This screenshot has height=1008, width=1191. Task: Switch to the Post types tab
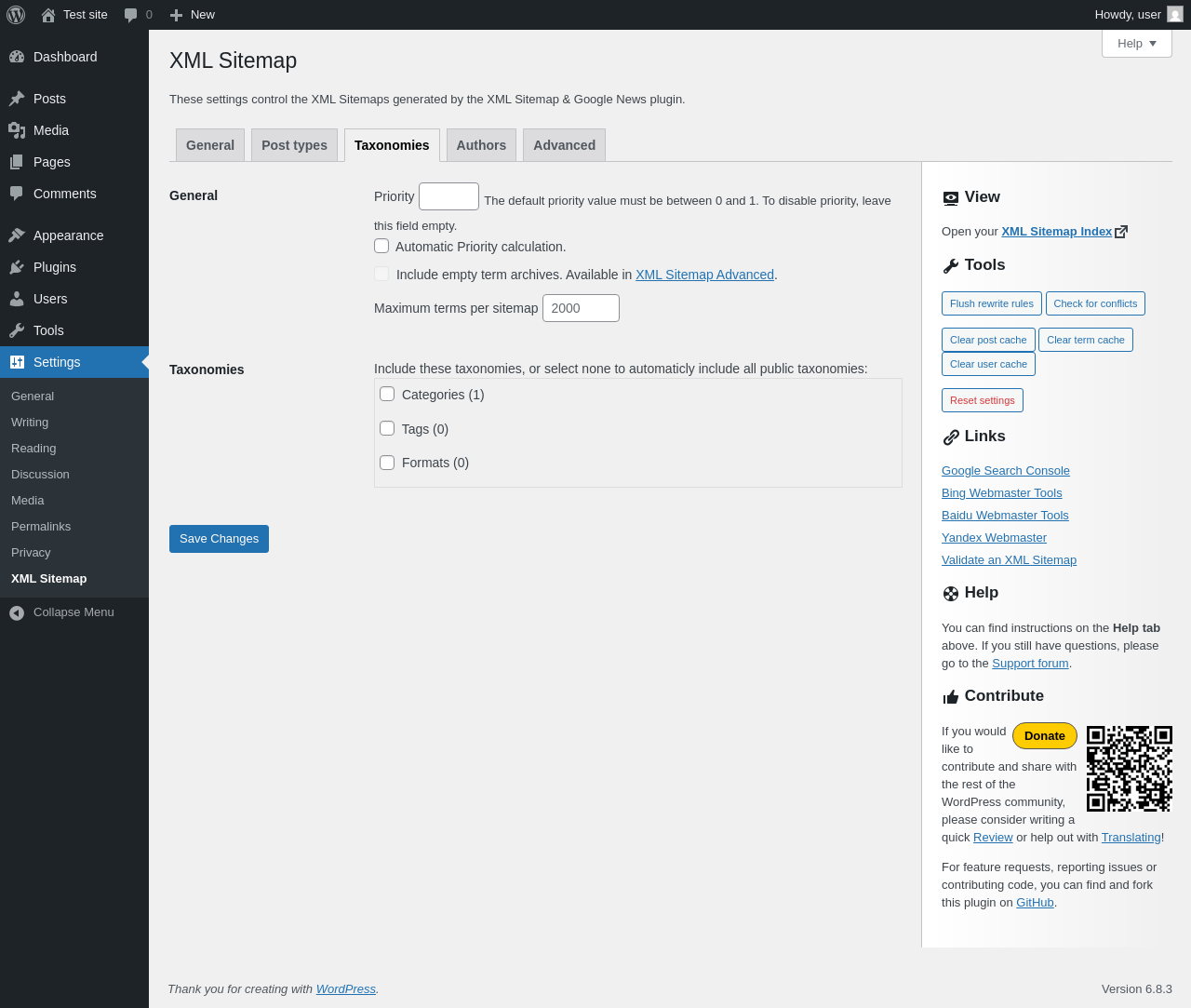(x=294, y=145)
